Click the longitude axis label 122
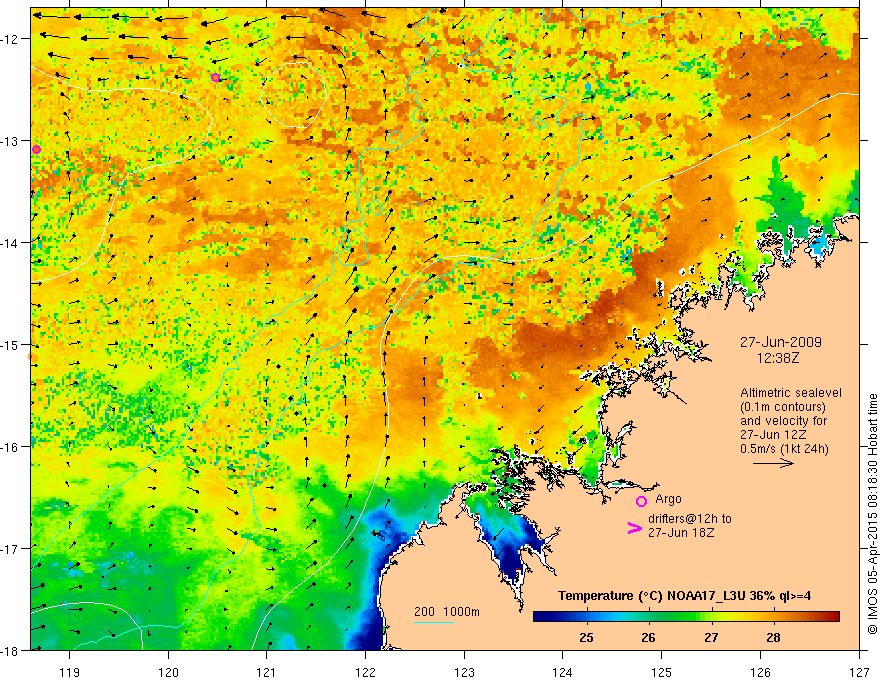The image size is (880, 680). [x=365, y=672]
